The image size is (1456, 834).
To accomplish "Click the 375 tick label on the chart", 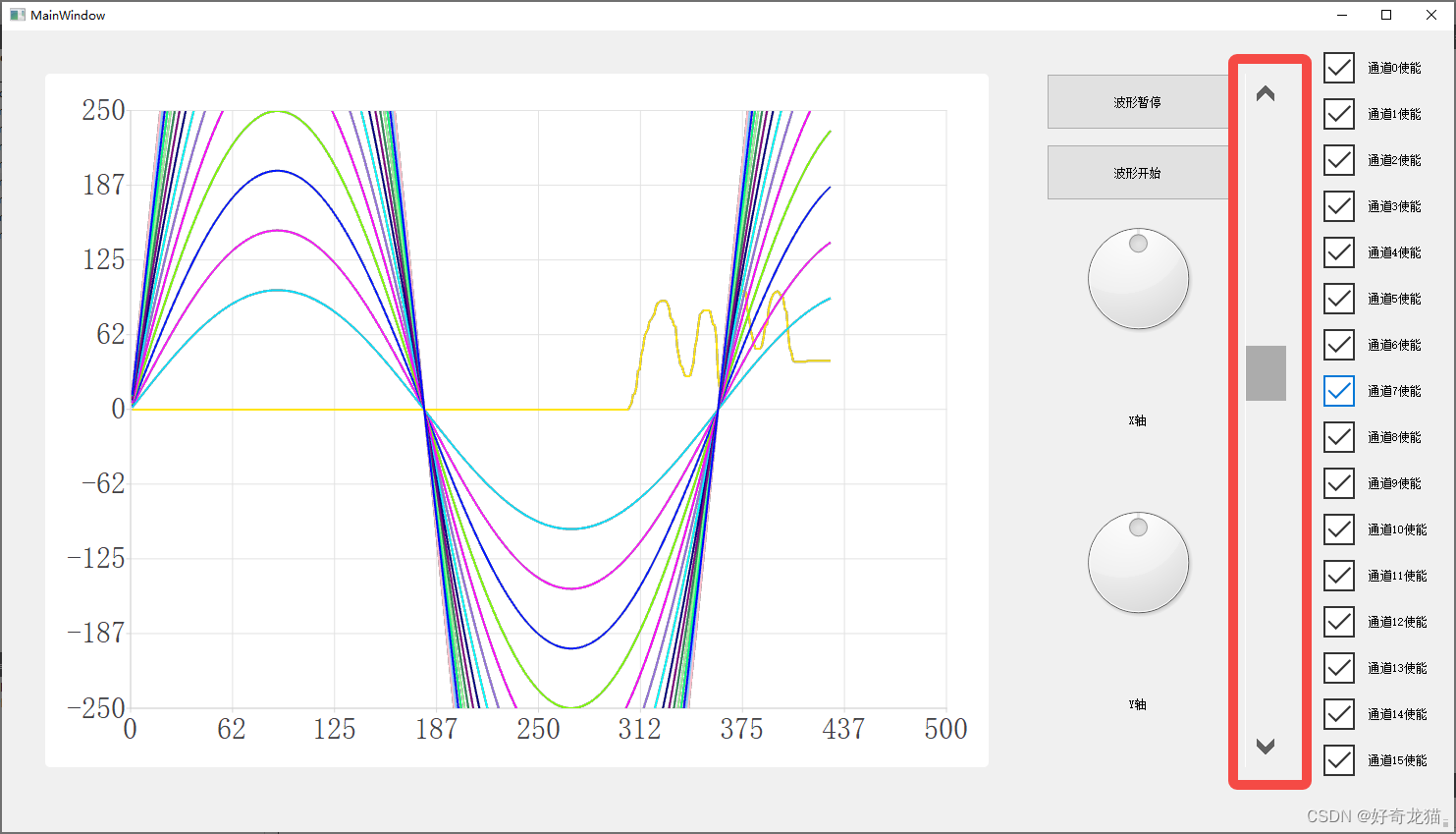I will tap(741, 729).
